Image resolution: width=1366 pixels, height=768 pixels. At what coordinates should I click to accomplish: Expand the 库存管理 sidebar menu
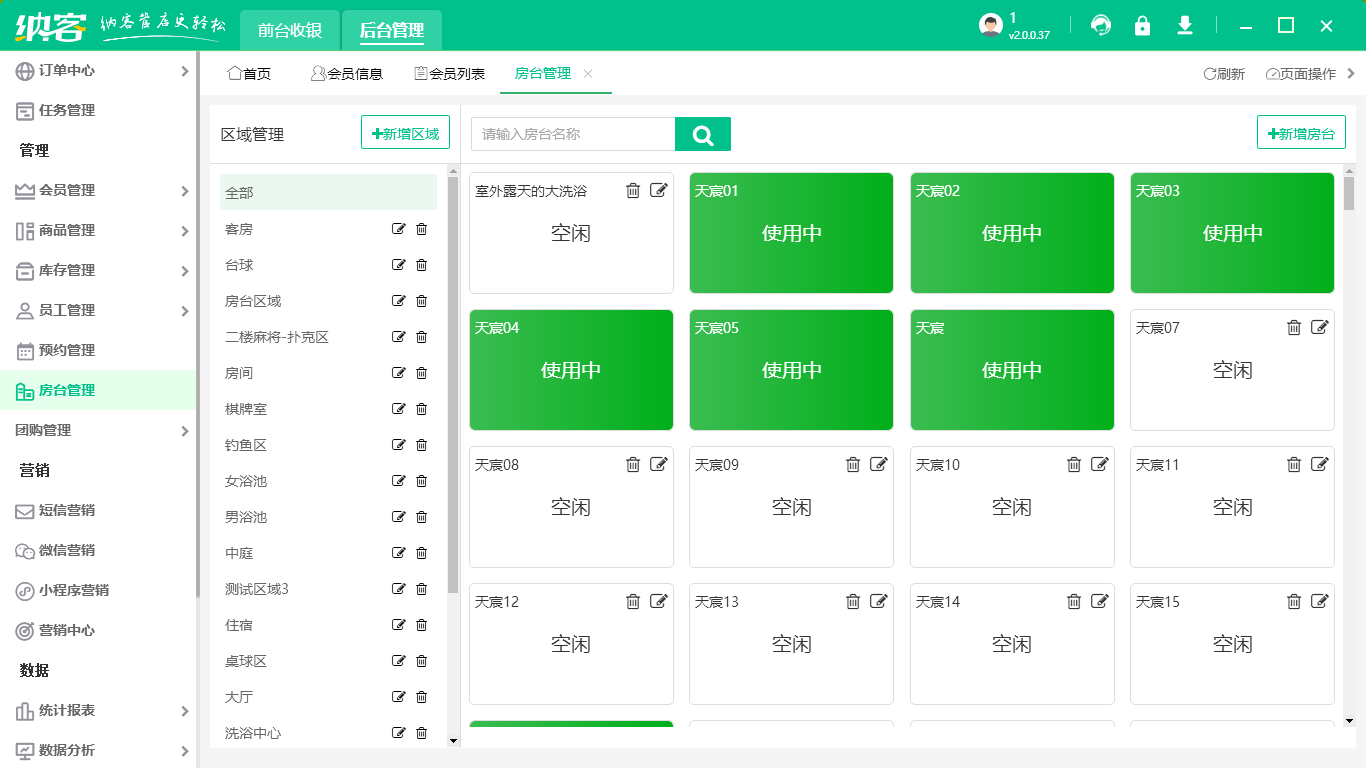pos(184,271)
